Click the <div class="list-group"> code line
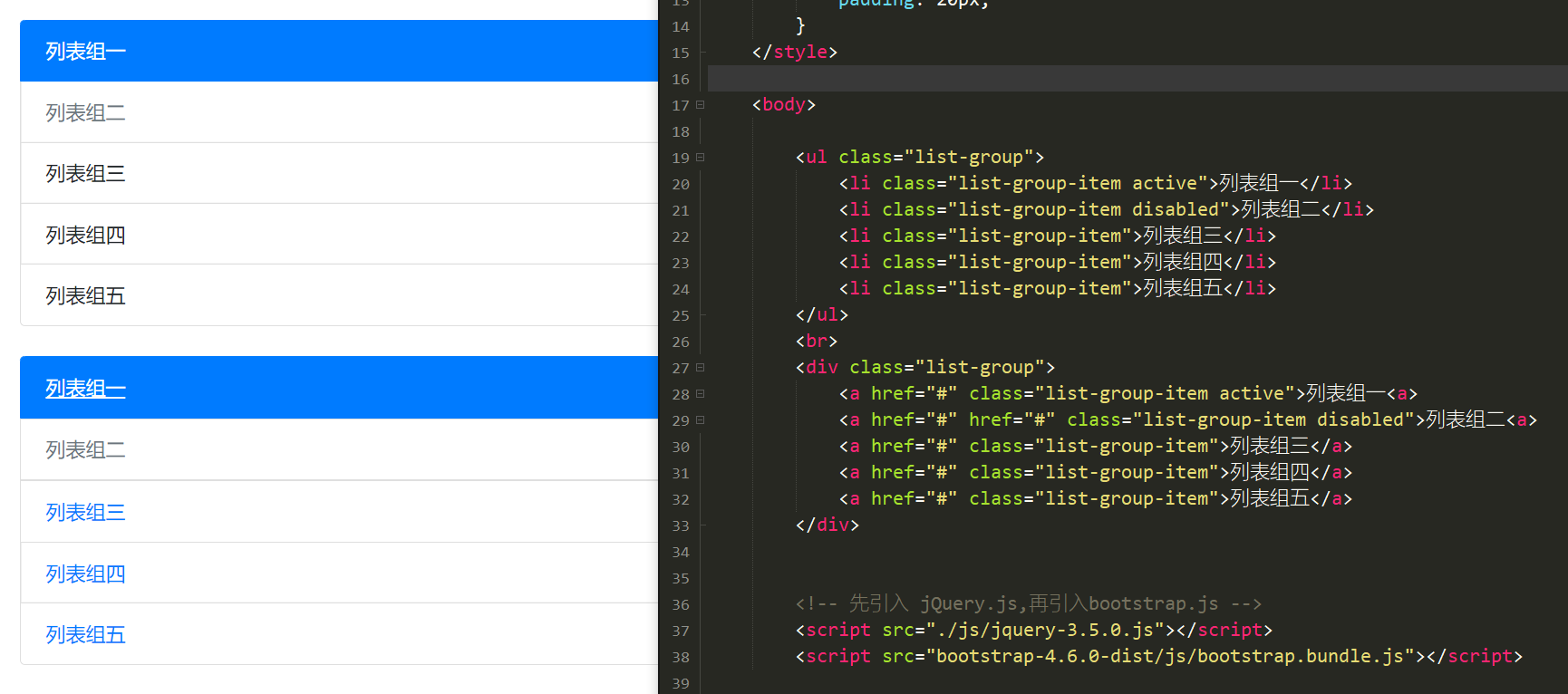 click(925, 367)
